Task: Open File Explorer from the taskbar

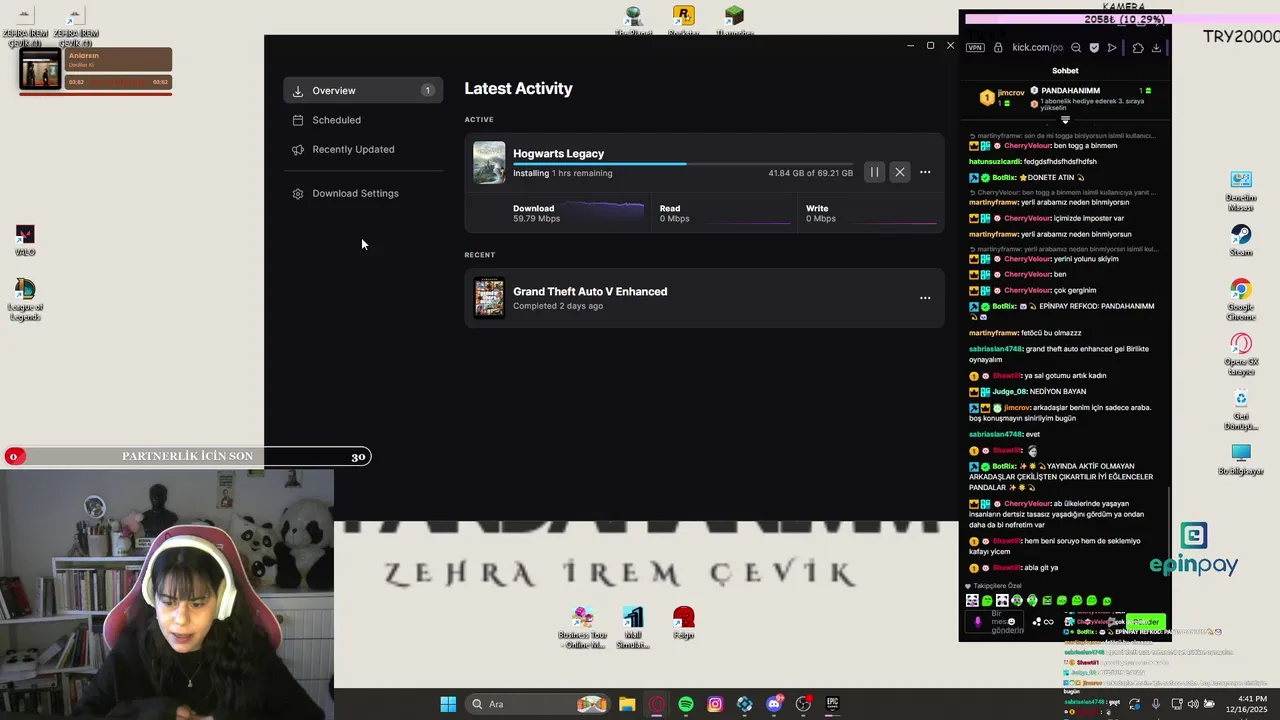Action: pyautogui.click(x=627, y=704)
